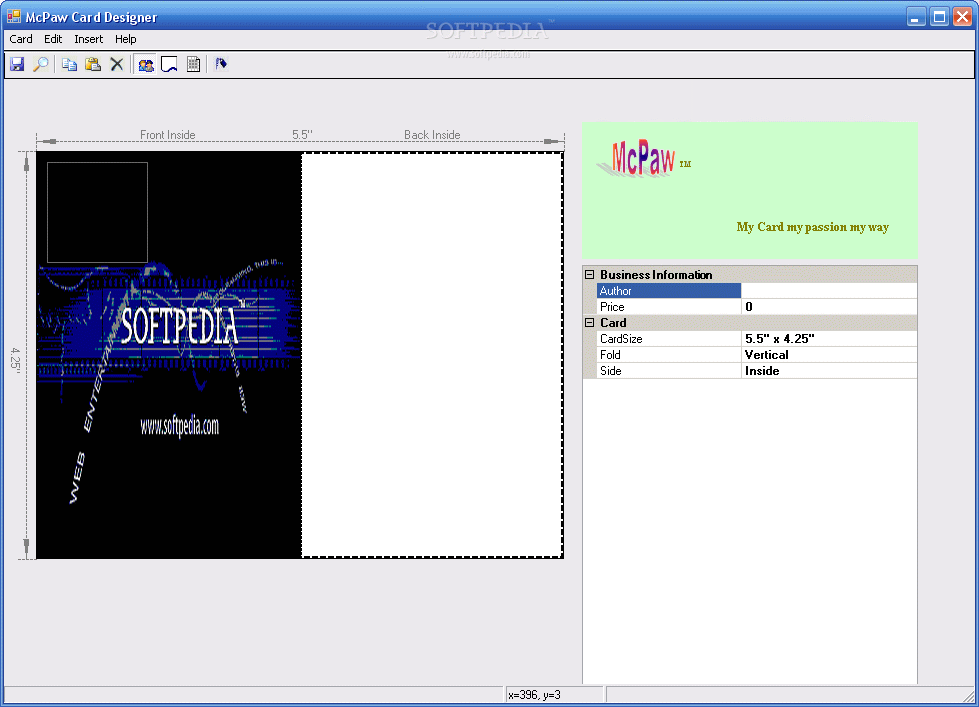The image size is (979, 707).
Task: Open the Help menu
Action: (125, 39)
